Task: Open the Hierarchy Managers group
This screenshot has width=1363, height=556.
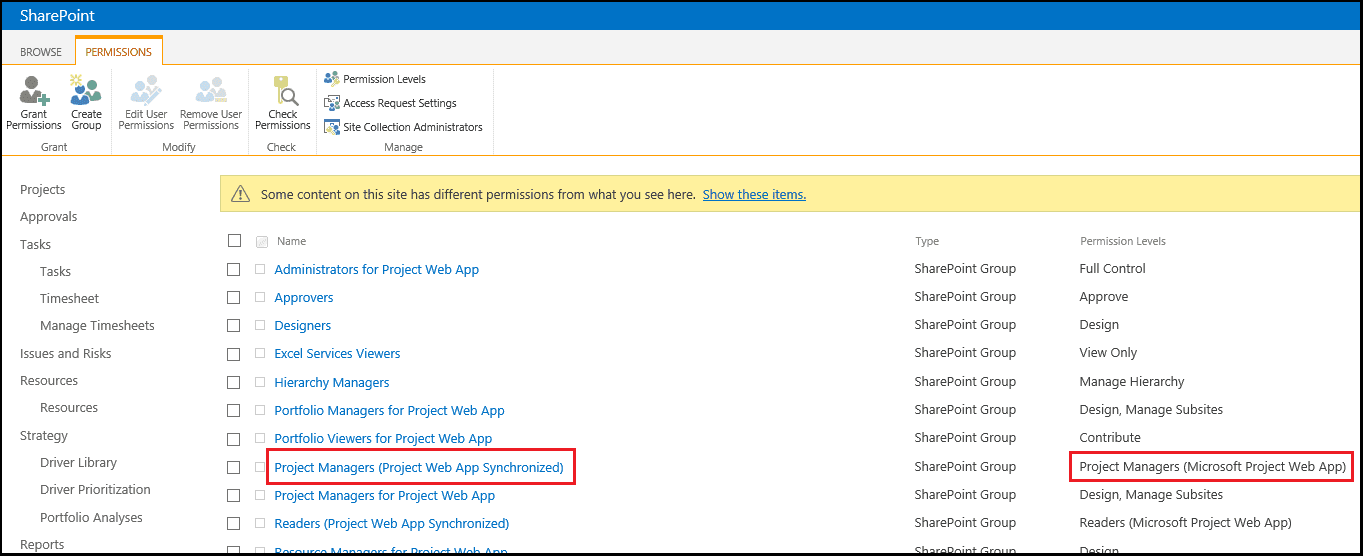Action: pos(332,382)
